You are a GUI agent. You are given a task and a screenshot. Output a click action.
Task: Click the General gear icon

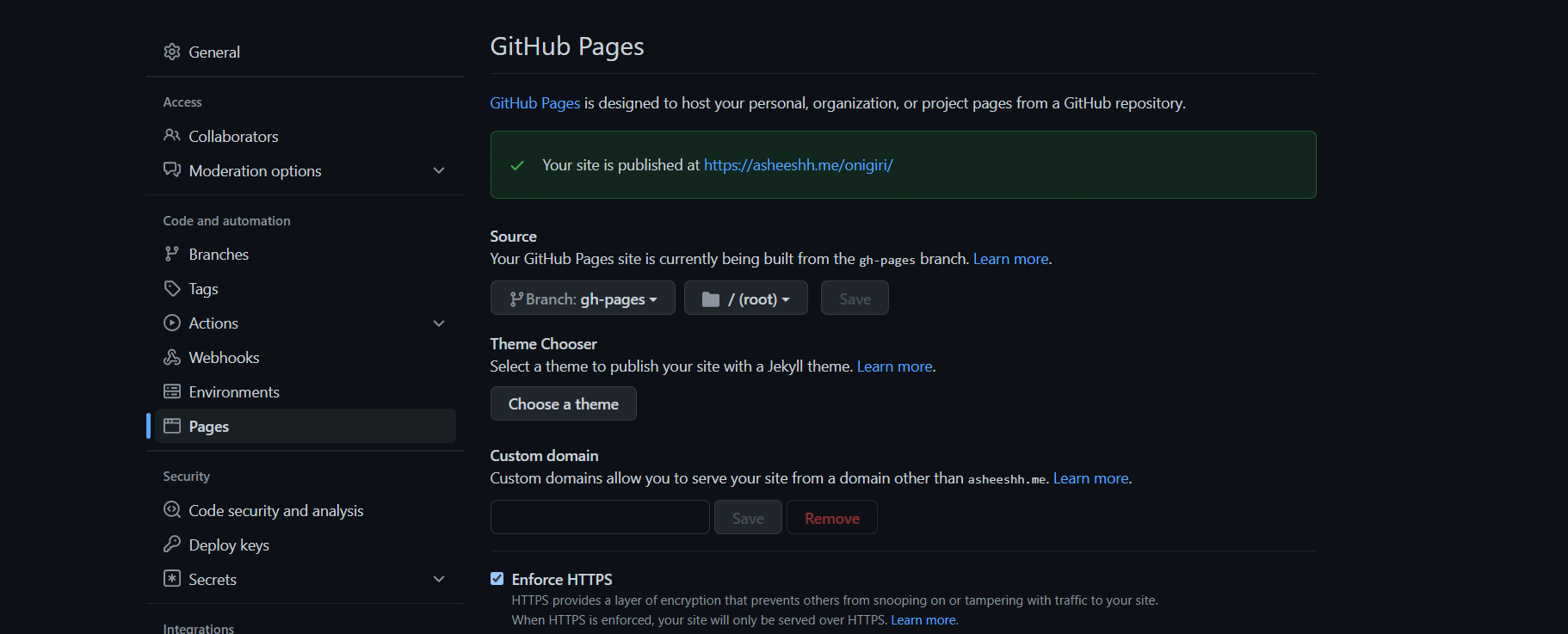click(172, 52)
